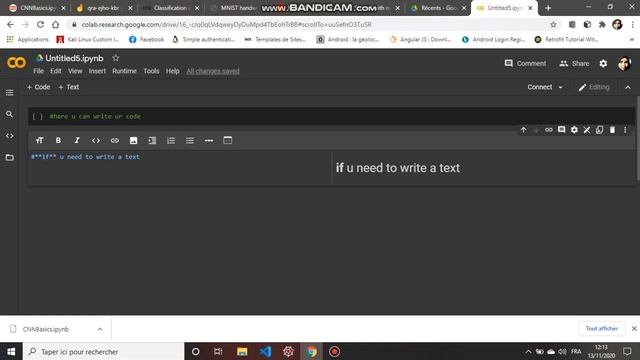Apply bold formatting in text cell
The image size is (640, 360).
[58, 140]
